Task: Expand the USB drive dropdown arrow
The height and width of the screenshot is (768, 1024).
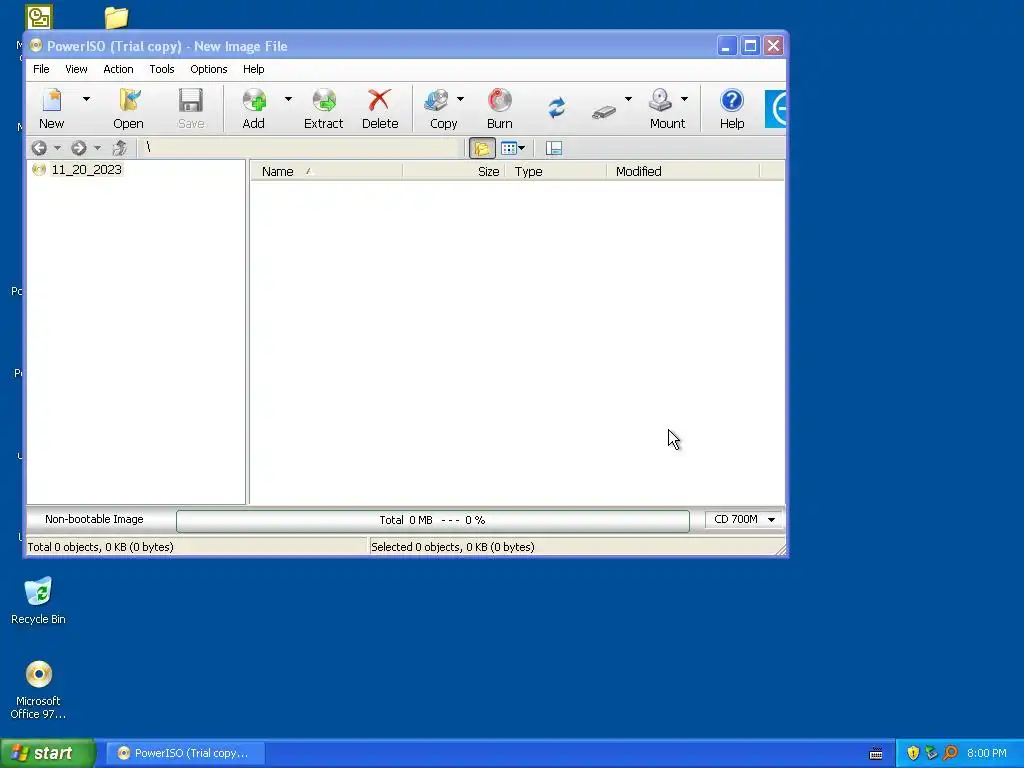Action: click(x=628, y=99)
